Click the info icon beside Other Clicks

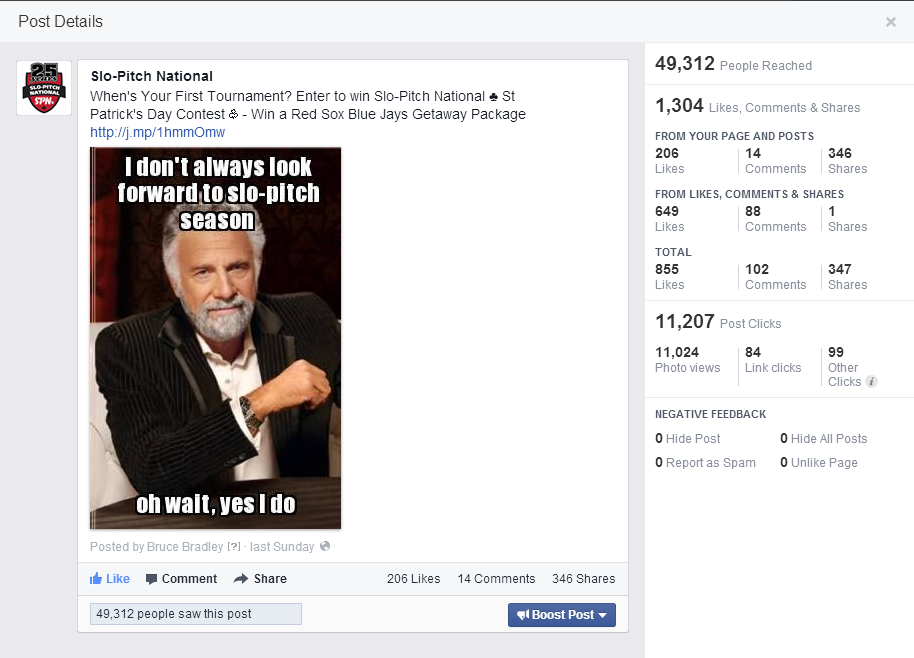click(871, 382)
